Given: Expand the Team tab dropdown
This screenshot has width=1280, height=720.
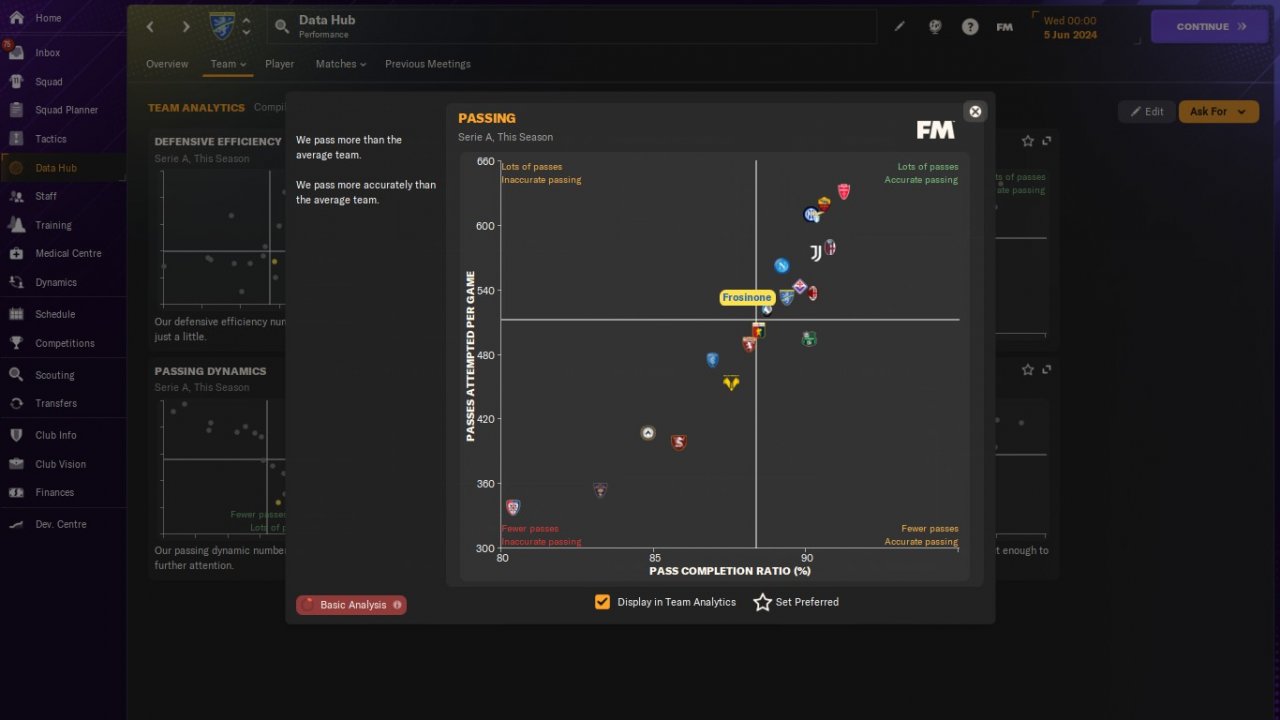Looking at the screenshot, I should 228,64.
